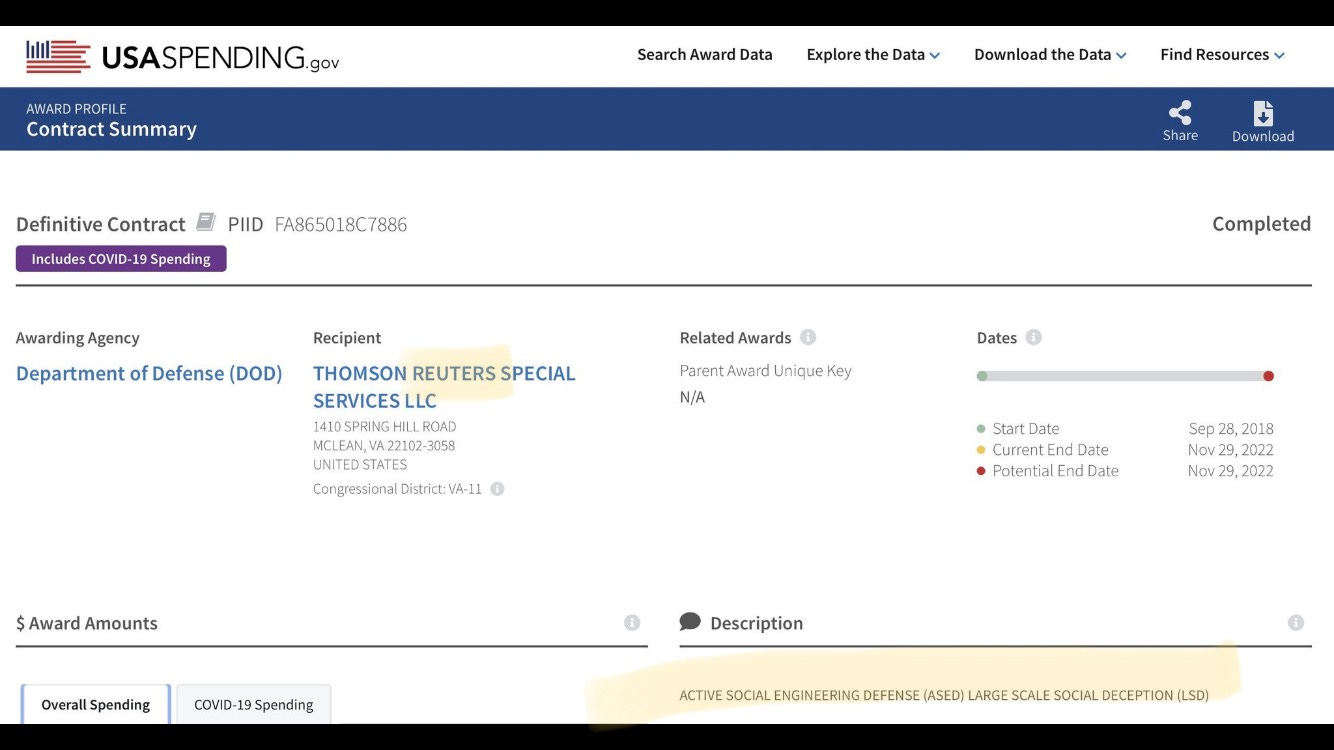Screen dimensions: 1334x750
Task: Click the address line 1410 SPRING HILL ROAD
Action: click(385, 426)
